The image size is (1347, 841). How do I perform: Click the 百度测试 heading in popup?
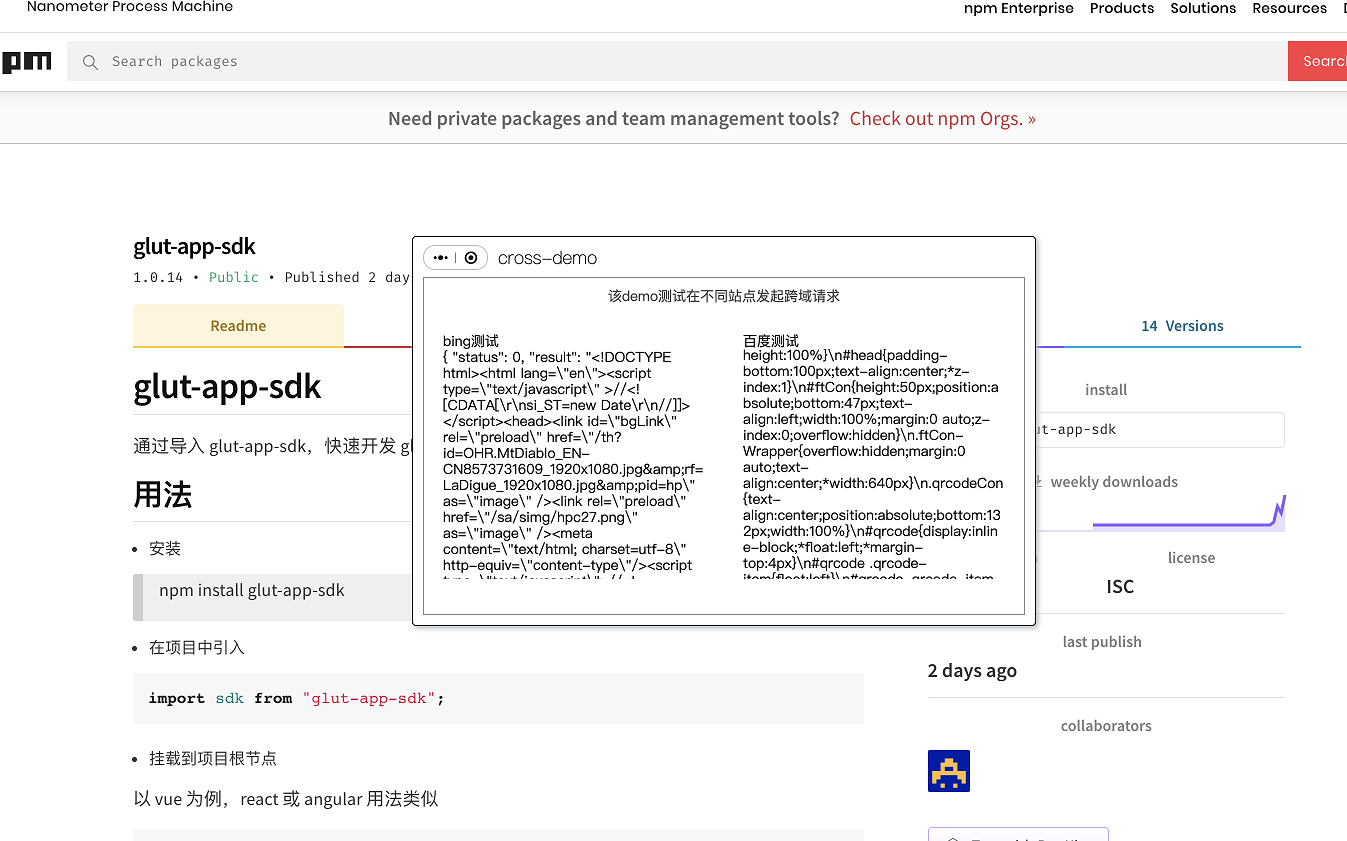click(x=771, y=341)
